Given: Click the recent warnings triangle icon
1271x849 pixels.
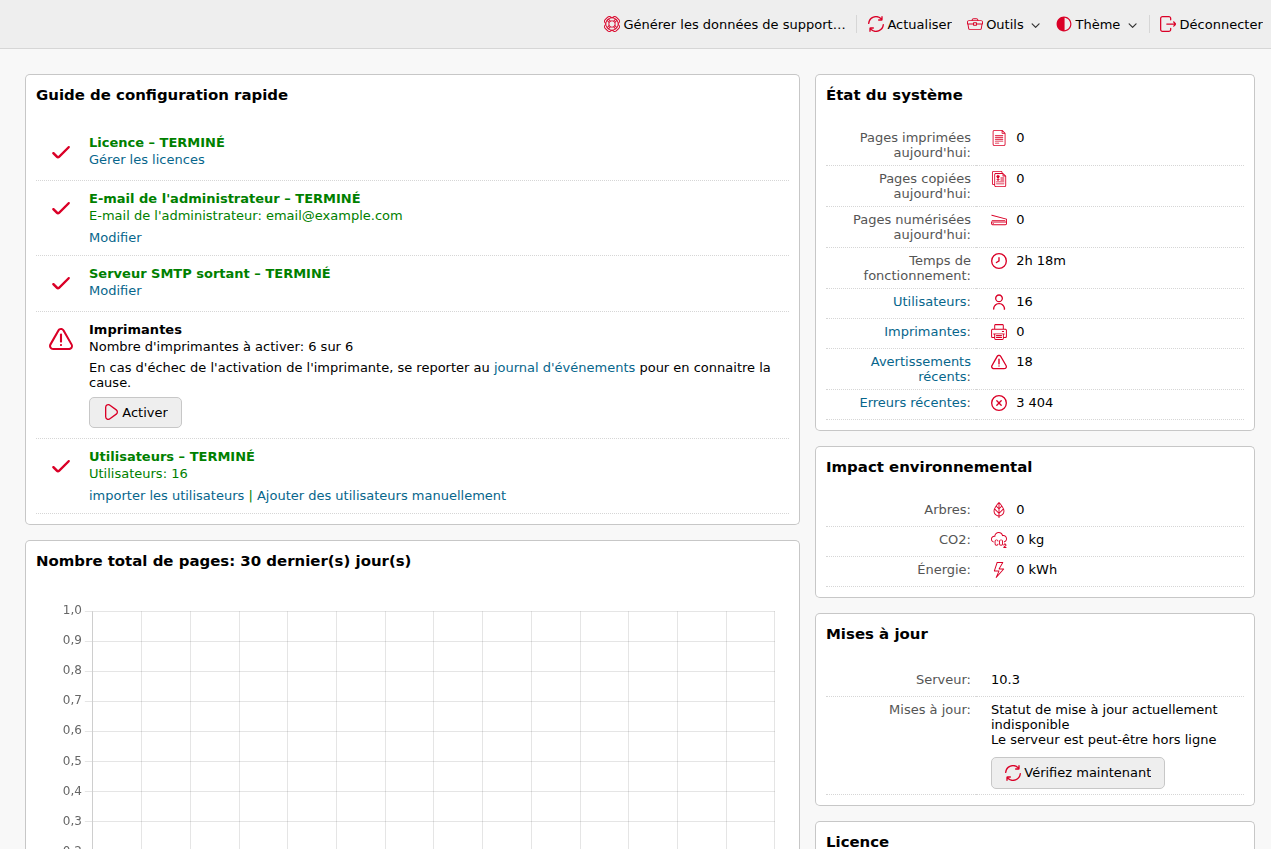Looking at the screenshot, I should click(x=999, y=362).
